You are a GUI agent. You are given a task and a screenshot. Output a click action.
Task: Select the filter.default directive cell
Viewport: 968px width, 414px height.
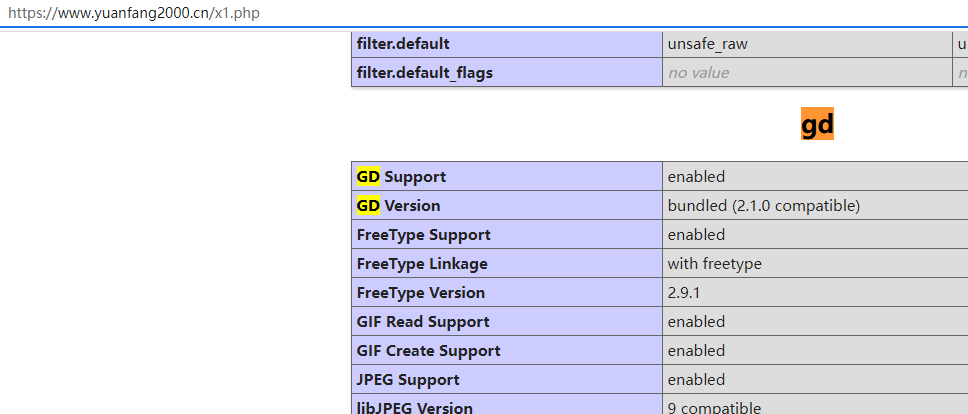pos(403,44)
